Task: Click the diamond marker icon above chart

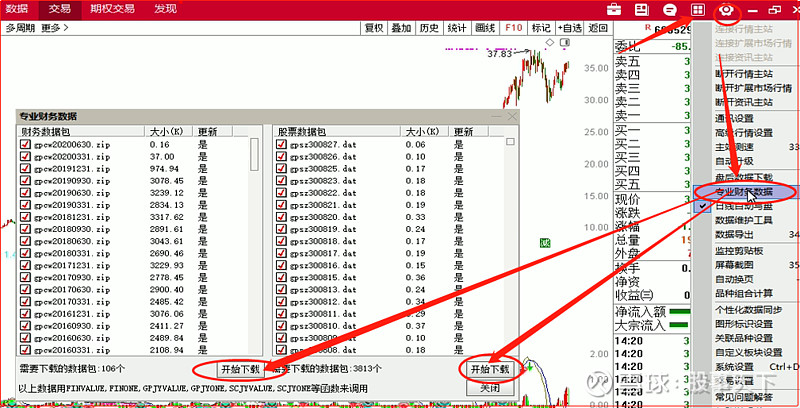Action: click(x=549, y=42)
